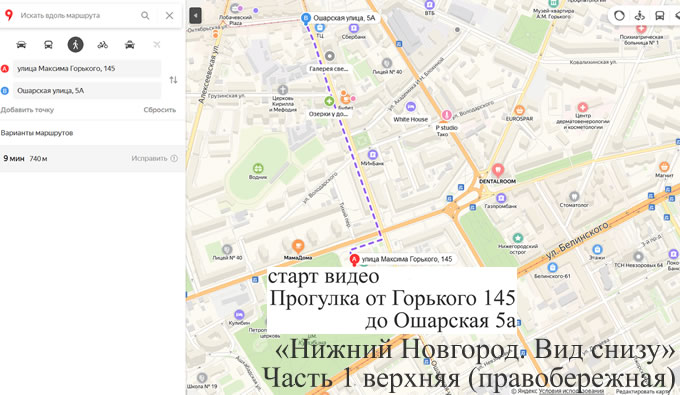
Task: Toggle the panorama street view layer
Action: click(640, 16)
